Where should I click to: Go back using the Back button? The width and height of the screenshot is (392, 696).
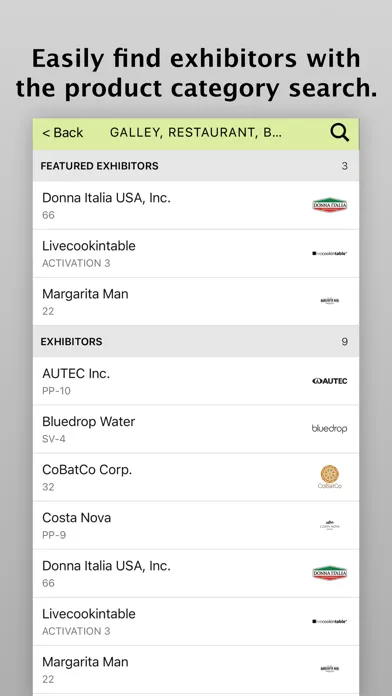point(63,133)
